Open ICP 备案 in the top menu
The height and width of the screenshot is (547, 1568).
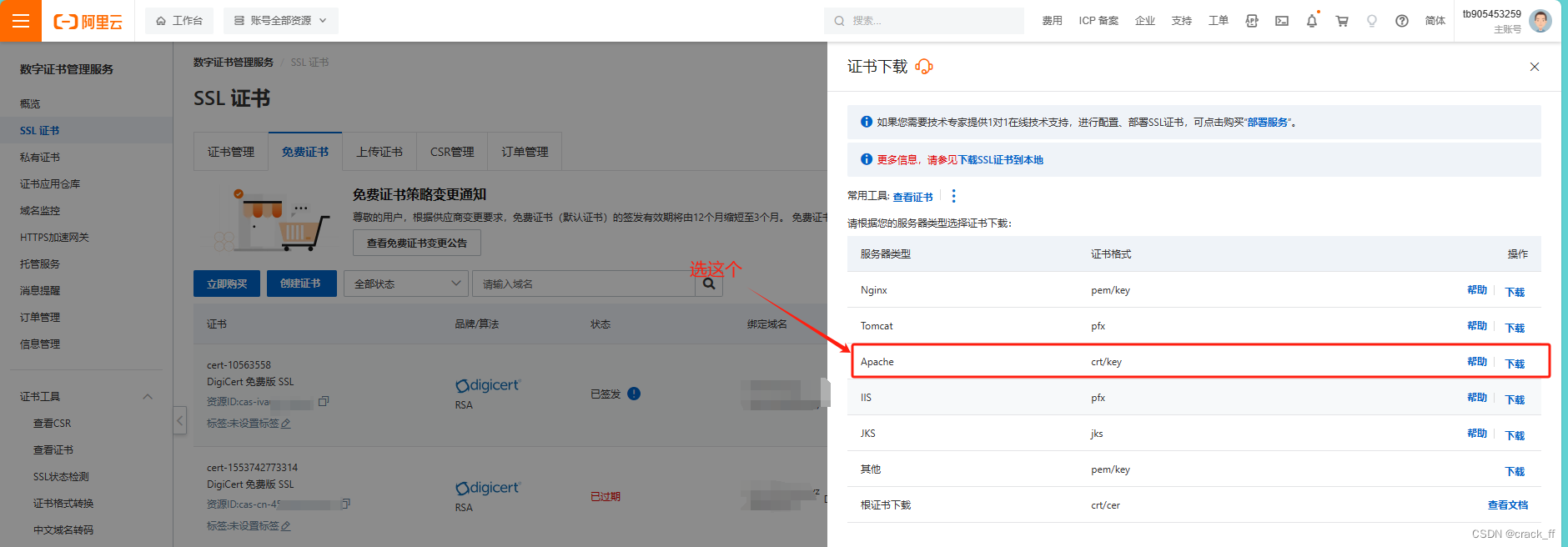point(1098,21)
